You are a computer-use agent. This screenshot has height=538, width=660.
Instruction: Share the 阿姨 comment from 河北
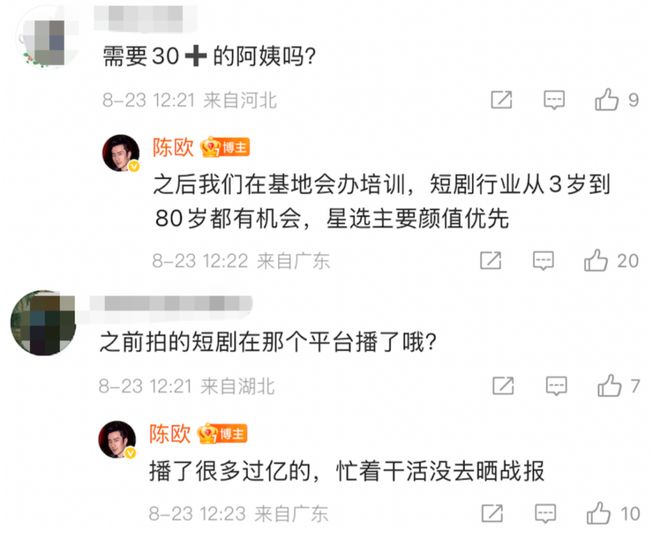502,100
